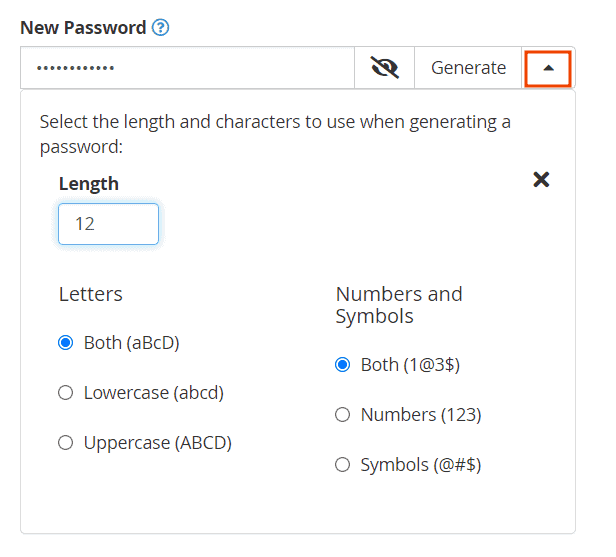Pick the Symbols (@#$) radio circle
Screen dimensions: 616x557
(x=343, y=465)
